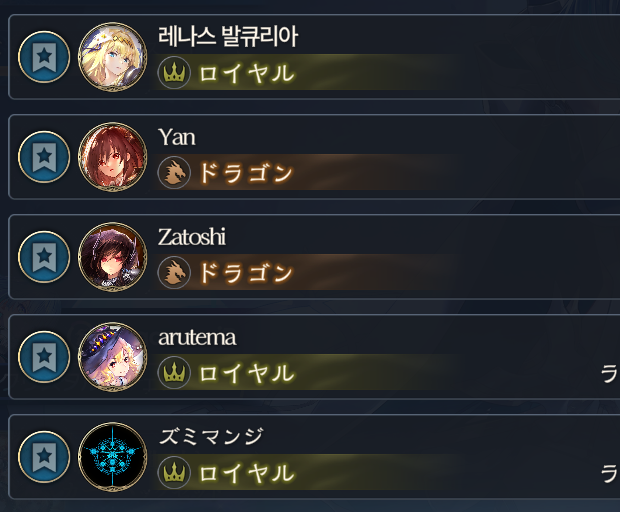Viewport: 620px width, 512px height.
Task: Toggle favorite star for arutema
Action: [44, 357]
